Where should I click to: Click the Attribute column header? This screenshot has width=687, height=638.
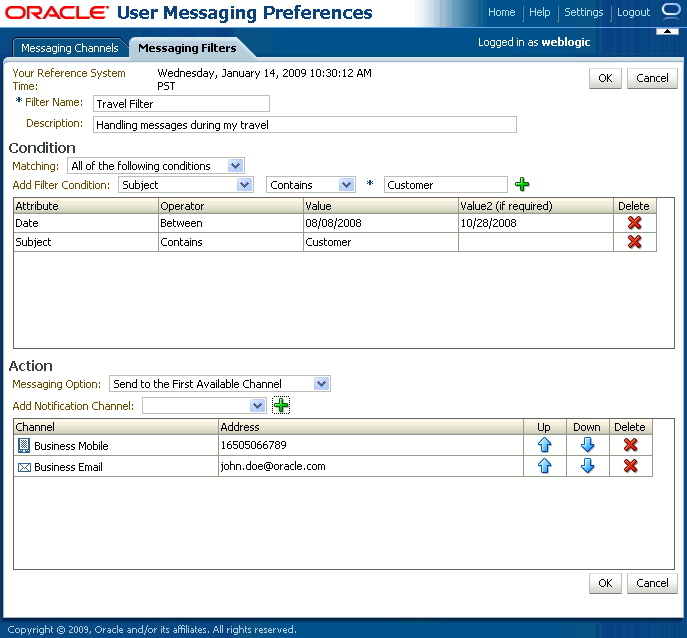coord(86,206)
